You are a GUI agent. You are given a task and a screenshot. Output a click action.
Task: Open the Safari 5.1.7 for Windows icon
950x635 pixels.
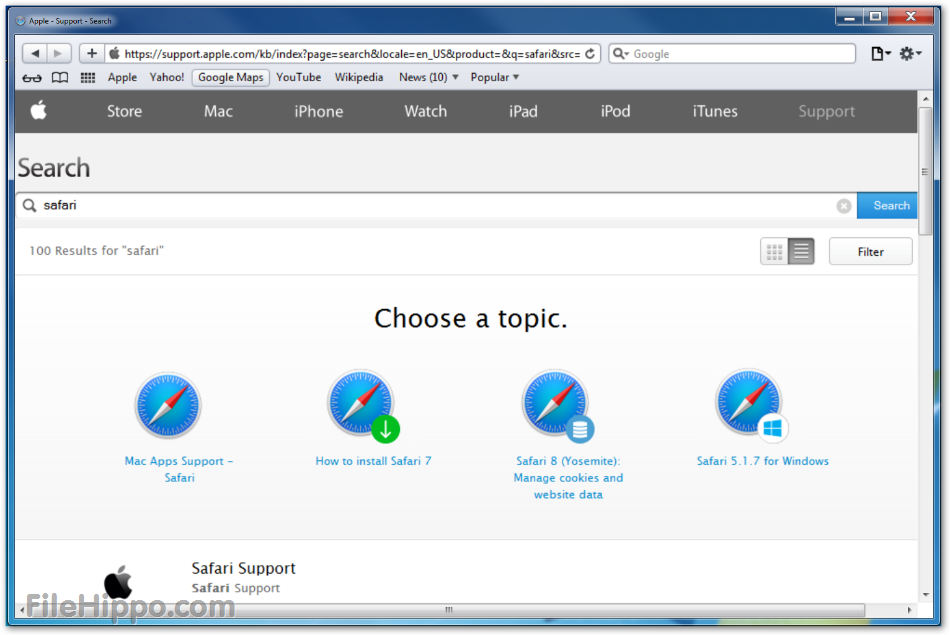click(750, 404)
